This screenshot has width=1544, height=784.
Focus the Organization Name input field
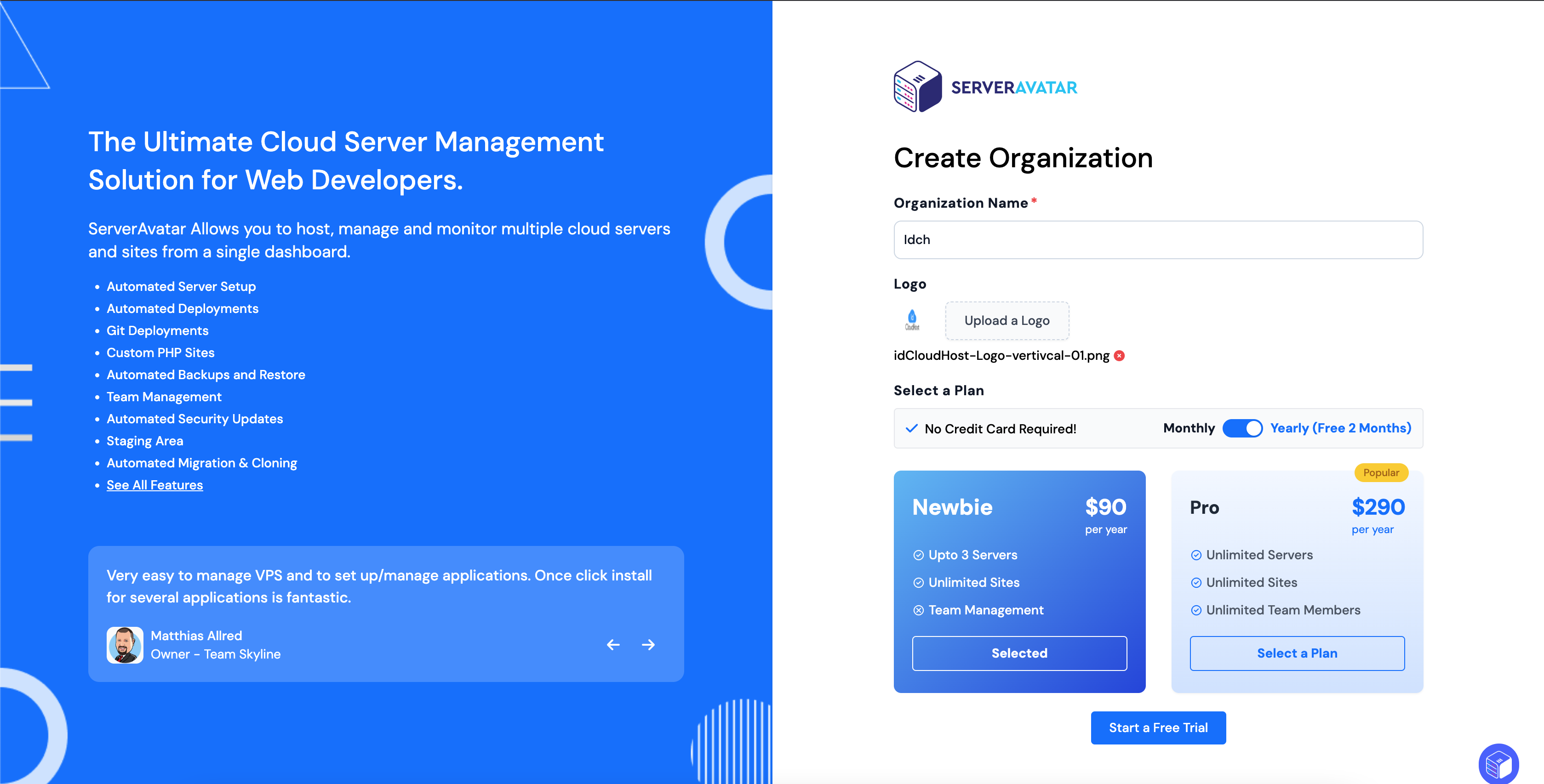1158,239
